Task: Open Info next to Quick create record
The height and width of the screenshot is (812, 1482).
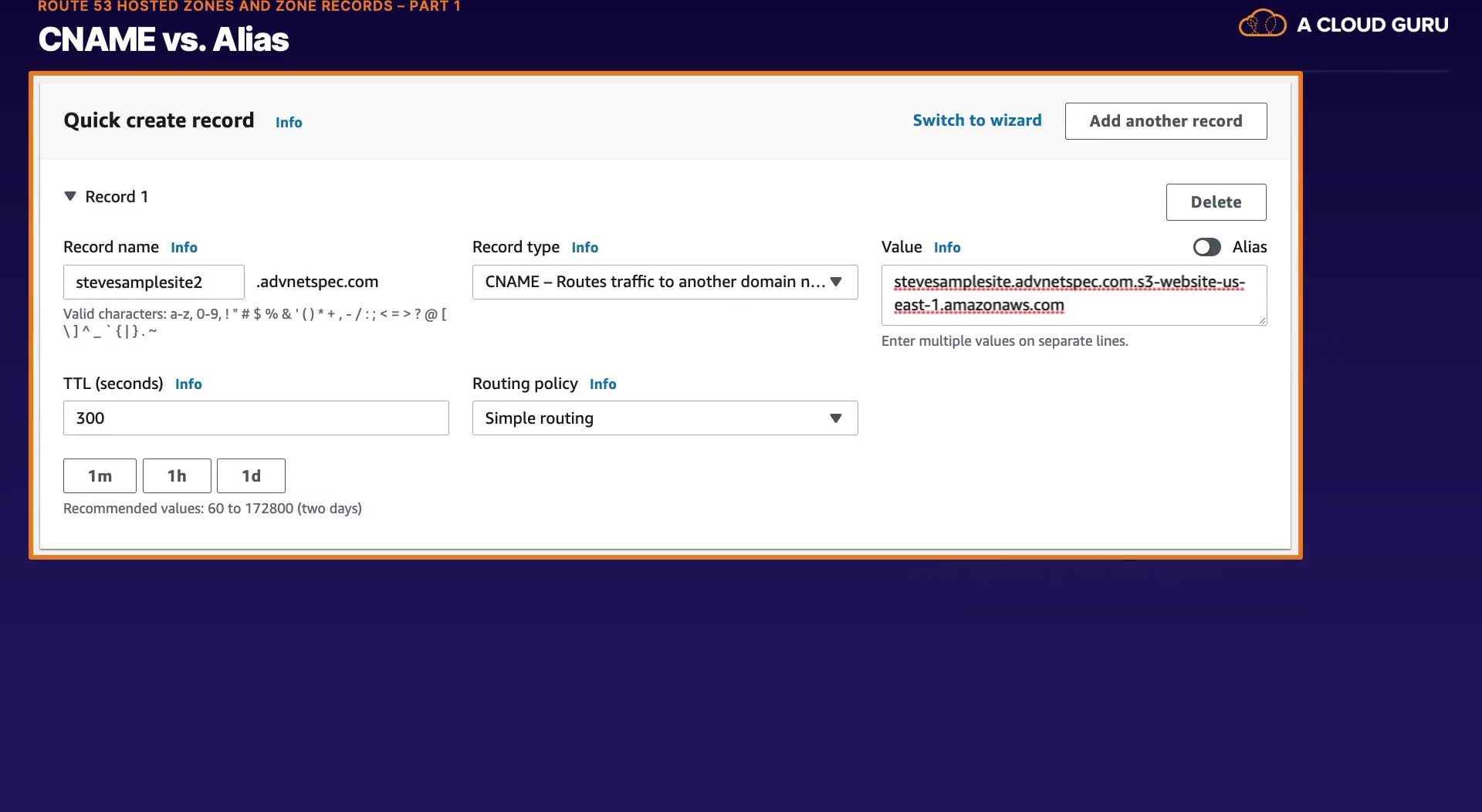Action: [x=289, y=122]
